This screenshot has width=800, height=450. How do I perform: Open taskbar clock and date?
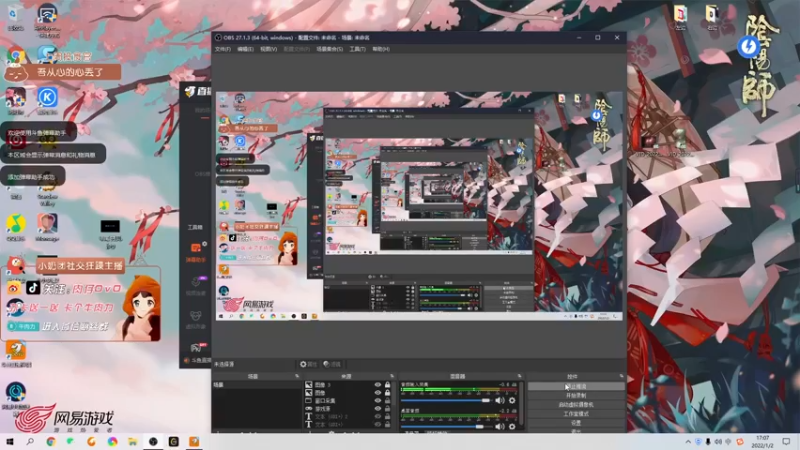[x=762, y=442]
